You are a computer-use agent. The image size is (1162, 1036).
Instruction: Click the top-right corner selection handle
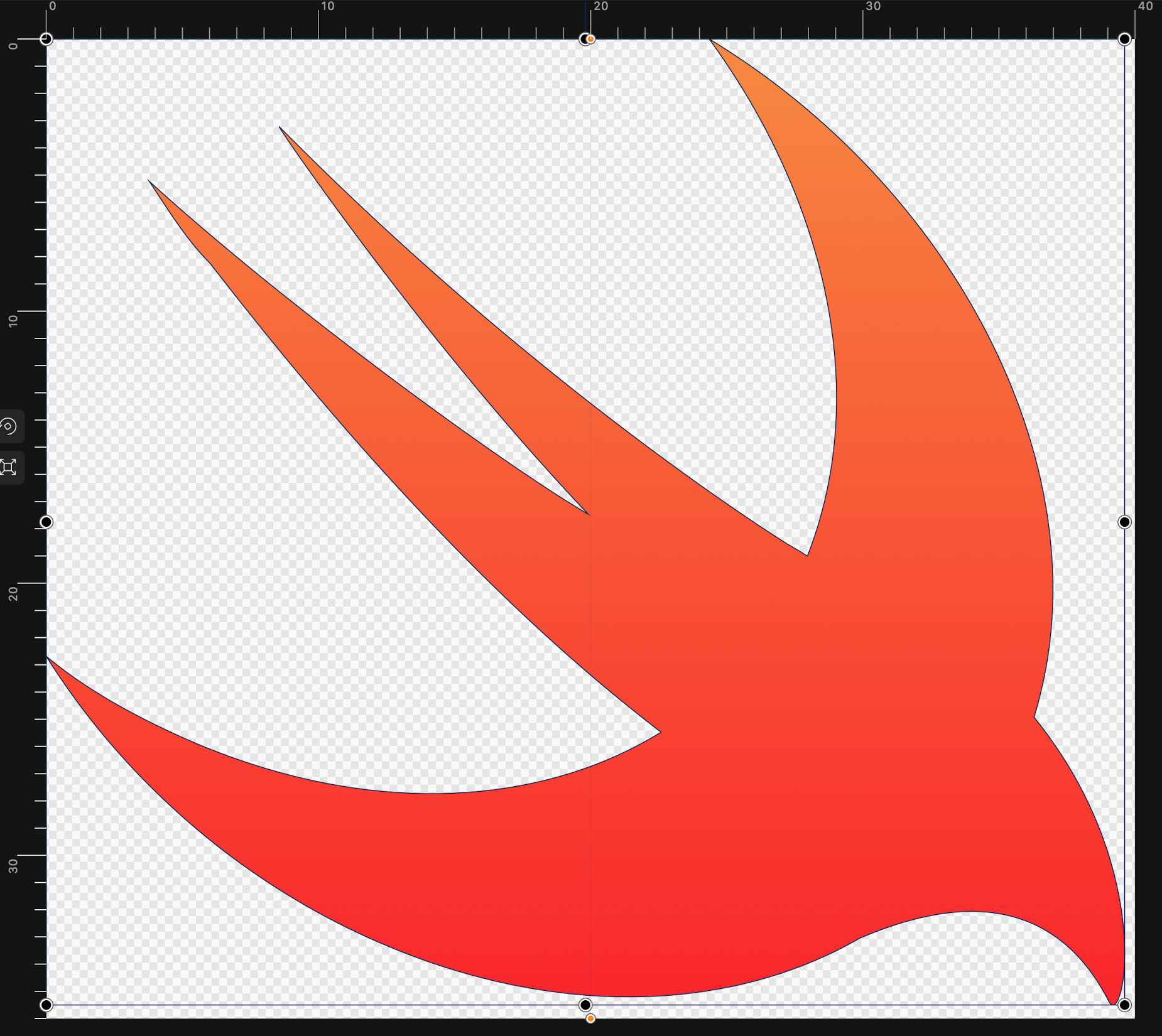tap(1124, 38)
